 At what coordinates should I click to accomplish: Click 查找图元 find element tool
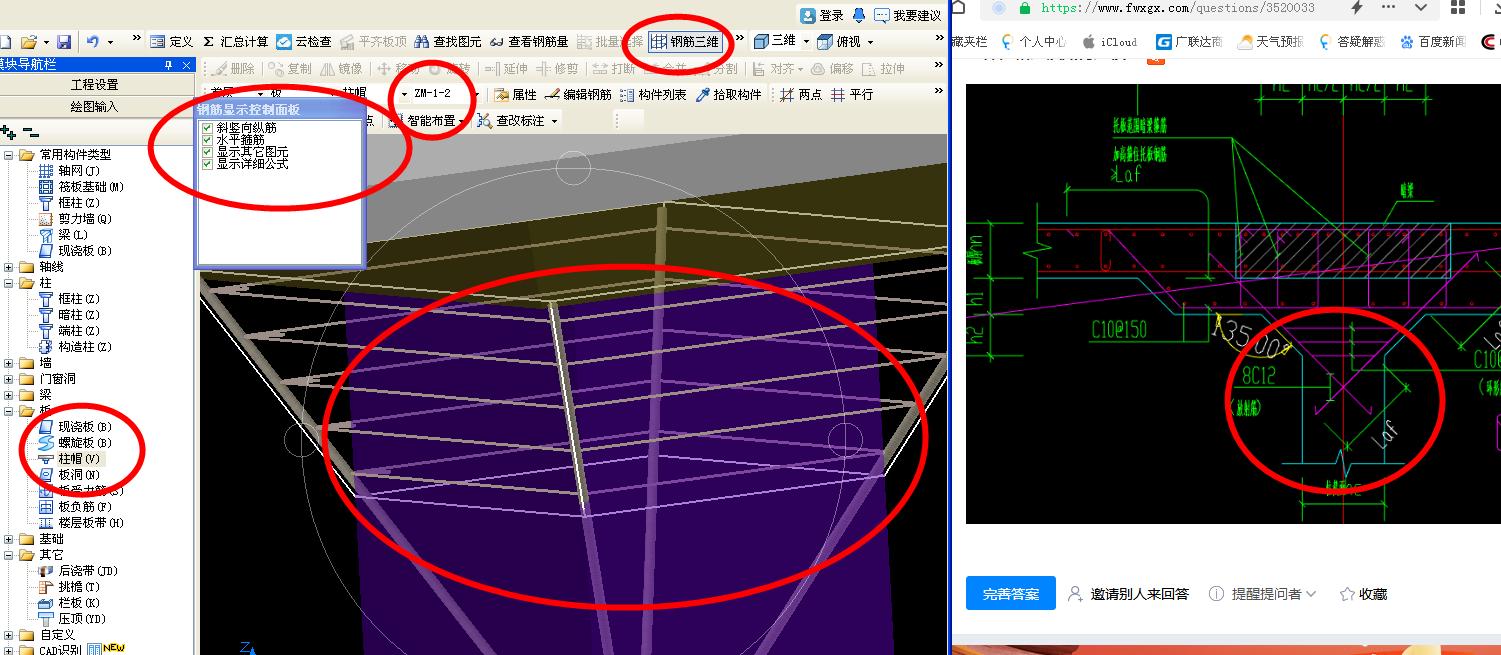(447, 42)
